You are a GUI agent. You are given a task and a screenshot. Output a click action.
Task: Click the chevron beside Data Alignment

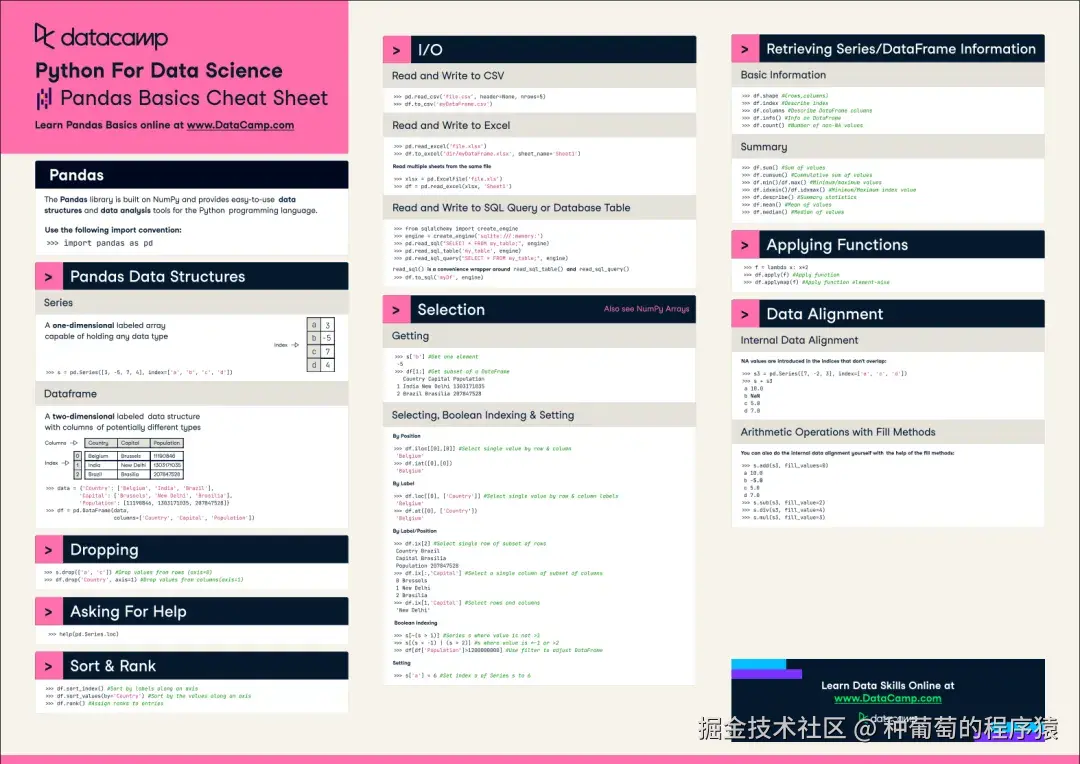(745, 314)
